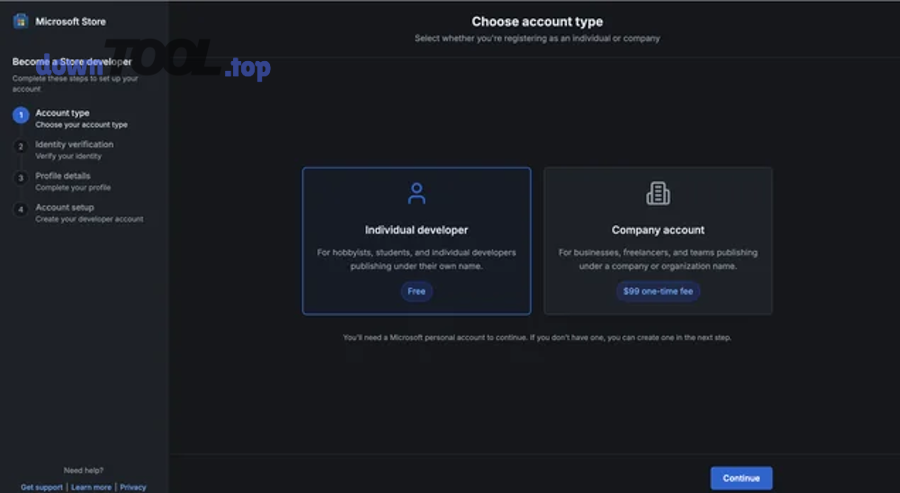
Task: Open the Get support link
Action: tap(42, 487)
